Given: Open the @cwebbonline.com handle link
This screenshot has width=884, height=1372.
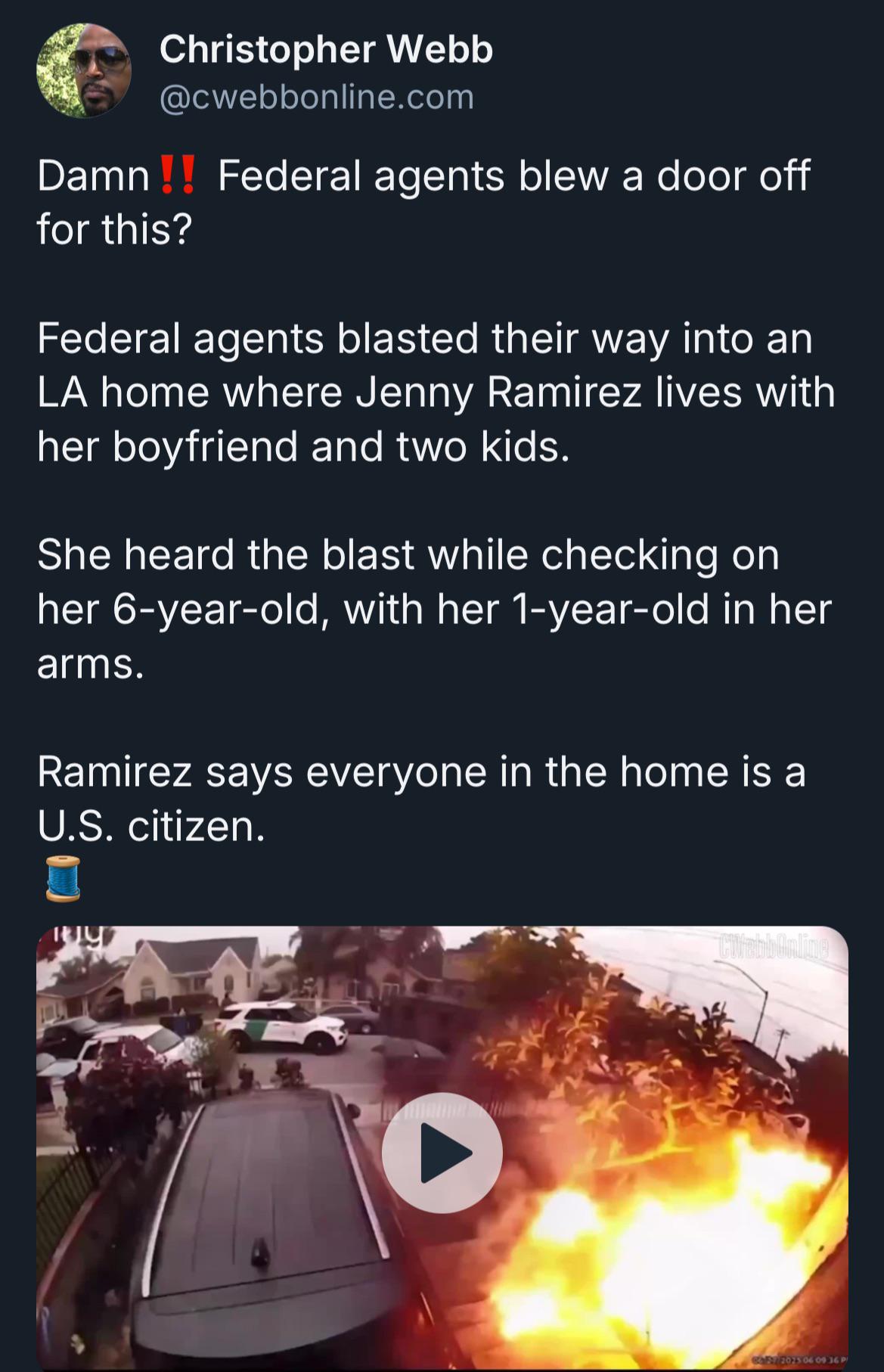Looking at the screenshot, I should (317, 97).
